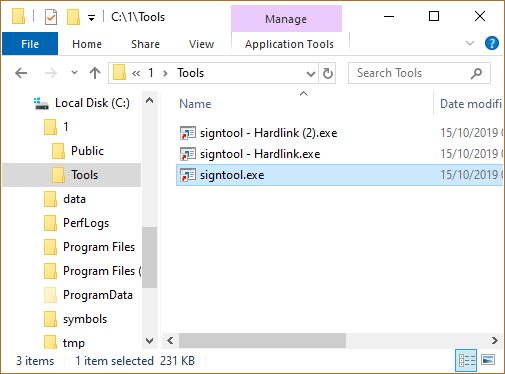Click icon of signtool - Hardlink (2).exe
Screen dimensions: 505x374
[x=188, y=133]
